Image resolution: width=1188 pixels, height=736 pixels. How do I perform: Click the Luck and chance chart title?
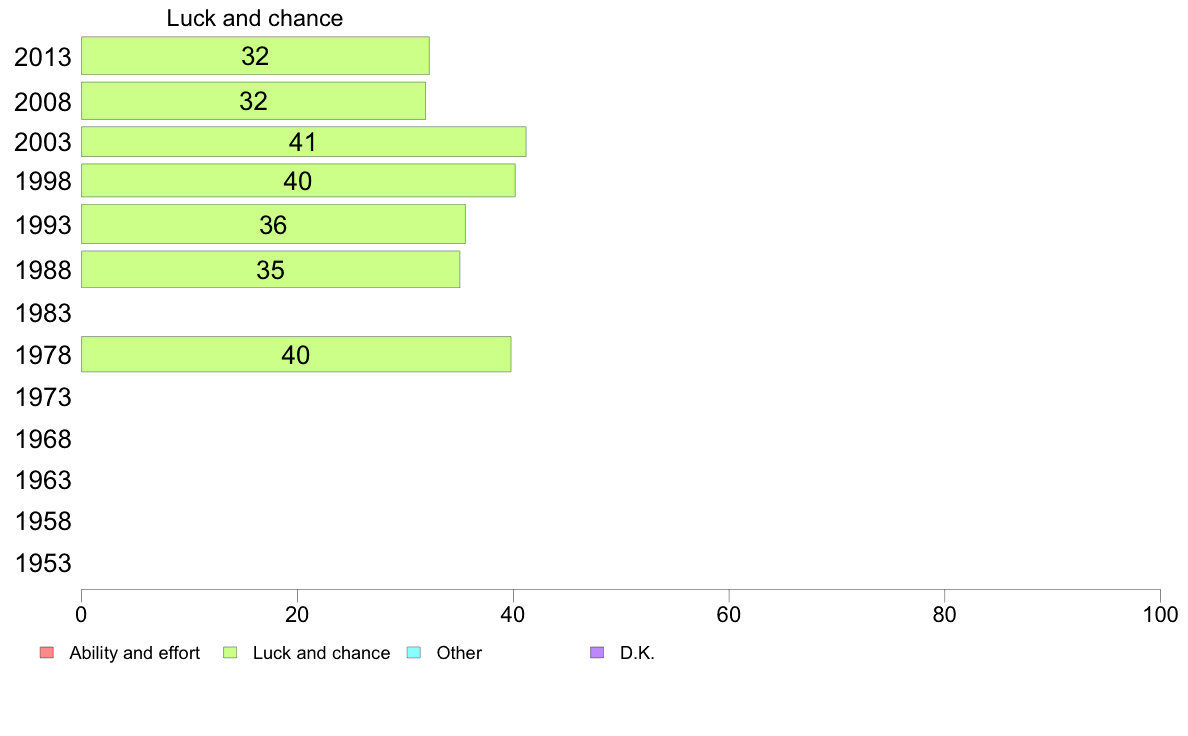[x=255, y=18]
